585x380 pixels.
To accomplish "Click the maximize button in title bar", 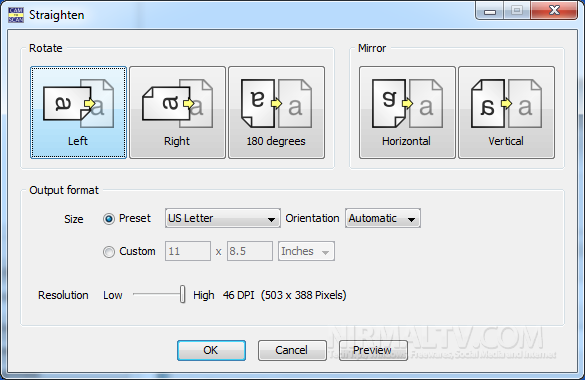I will point(517,11).
